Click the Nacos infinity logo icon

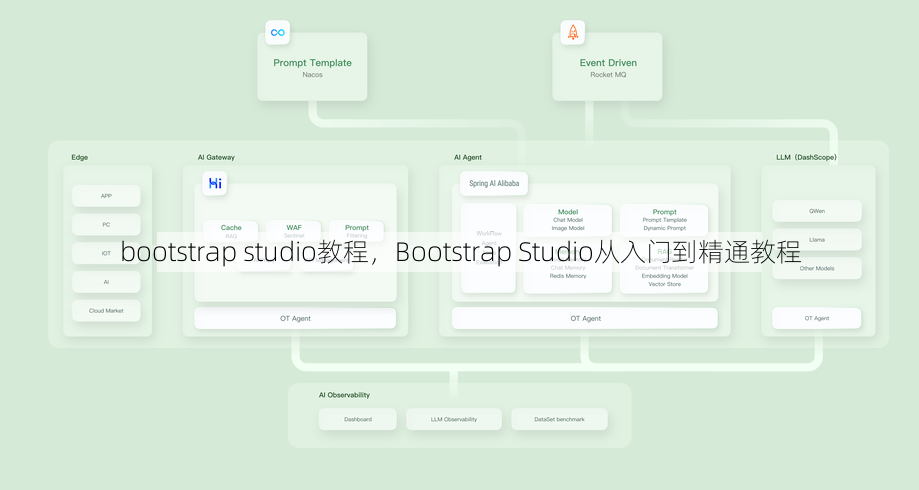278,32
